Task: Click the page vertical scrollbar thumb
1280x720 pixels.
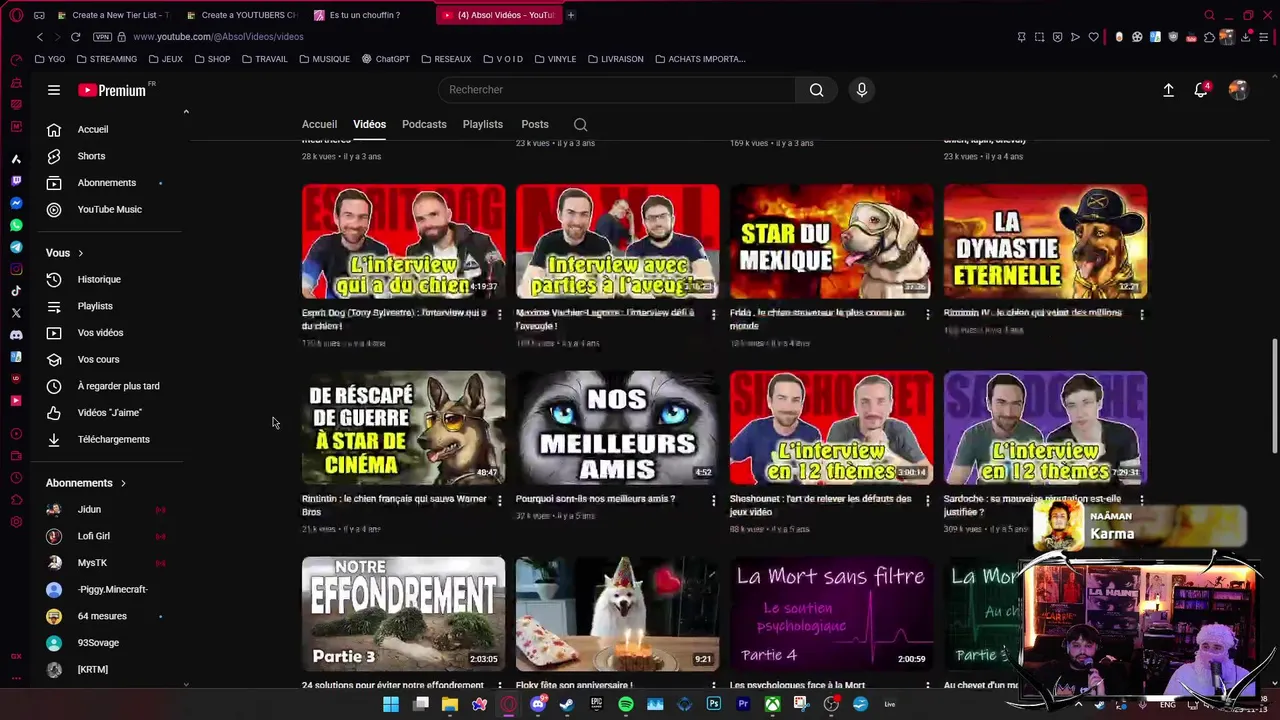Action: tap(1274, 394)
